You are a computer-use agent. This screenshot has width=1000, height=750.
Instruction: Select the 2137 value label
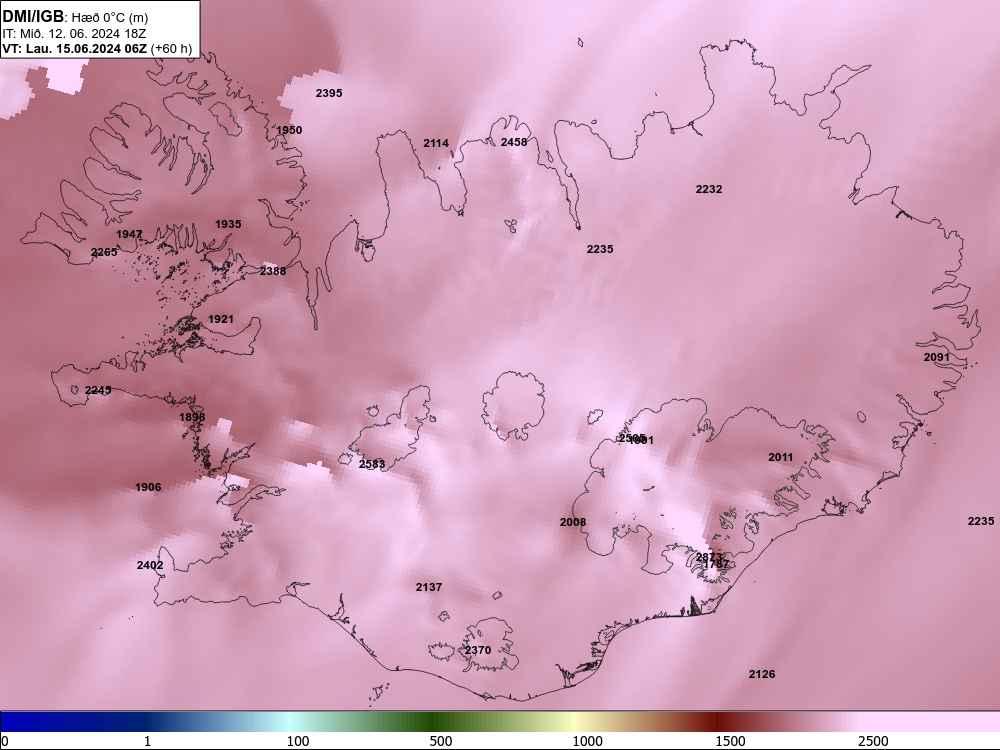(x=429, y=587)
